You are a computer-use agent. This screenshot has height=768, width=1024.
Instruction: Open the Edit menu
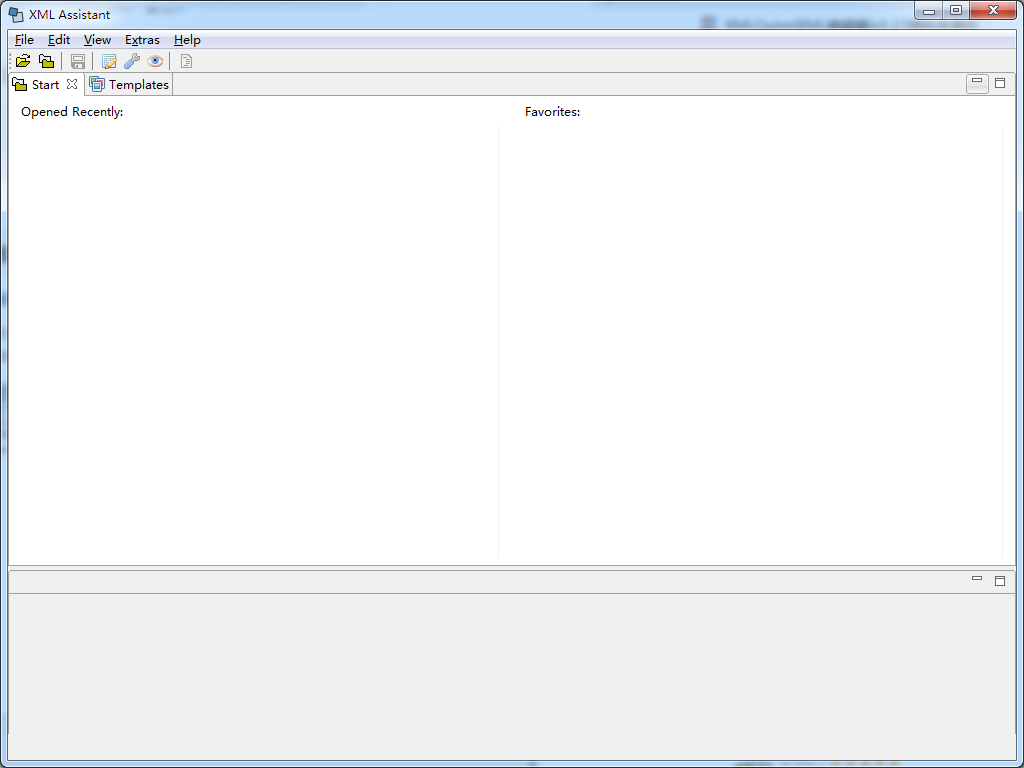pos(59,40)
